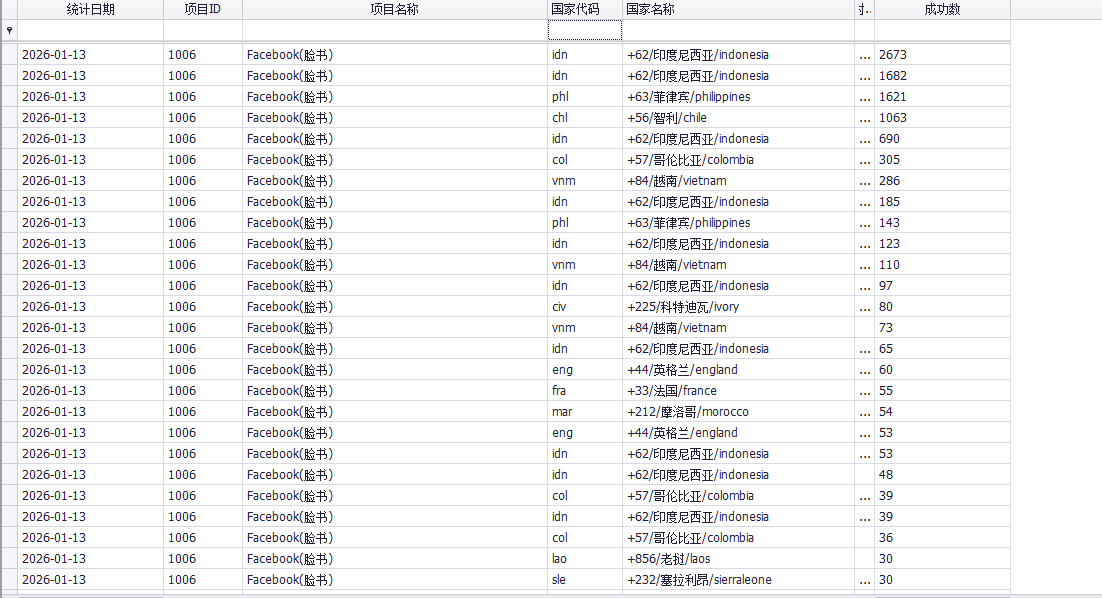Sort by the 成功数 column header
The width and height of the screenshot is (1102, 598).
tap(942, 9)
